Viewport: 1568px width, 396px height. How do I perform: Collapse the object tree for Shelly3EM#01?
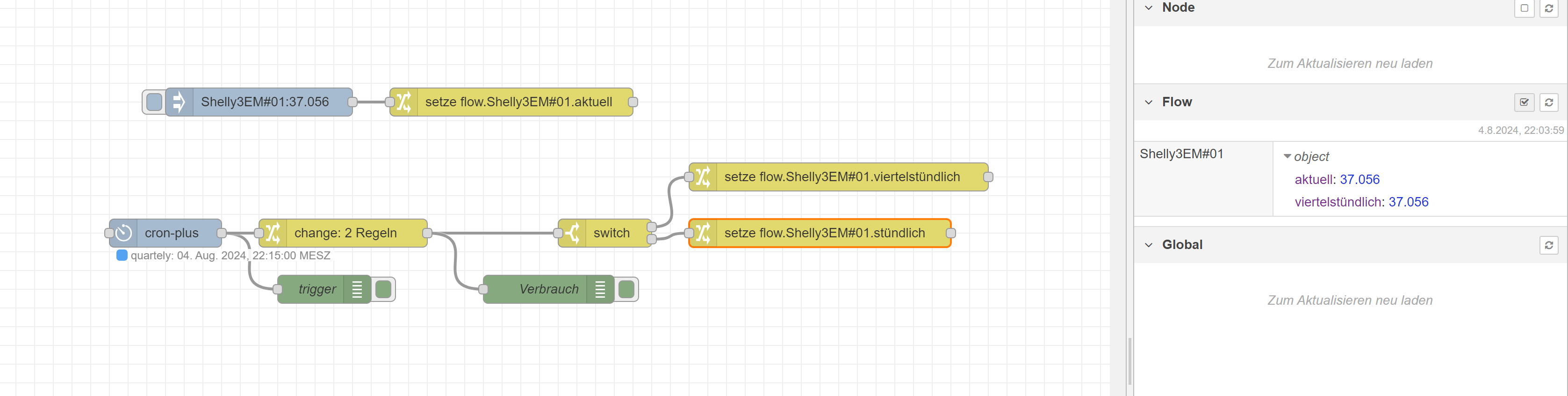[1287, 156]
